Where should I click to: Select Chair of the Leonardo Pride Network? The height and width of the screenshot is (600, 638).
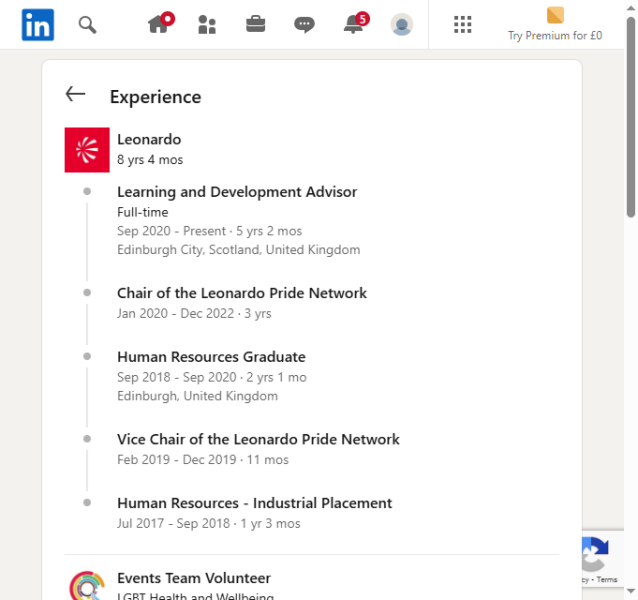pos(241,294)
